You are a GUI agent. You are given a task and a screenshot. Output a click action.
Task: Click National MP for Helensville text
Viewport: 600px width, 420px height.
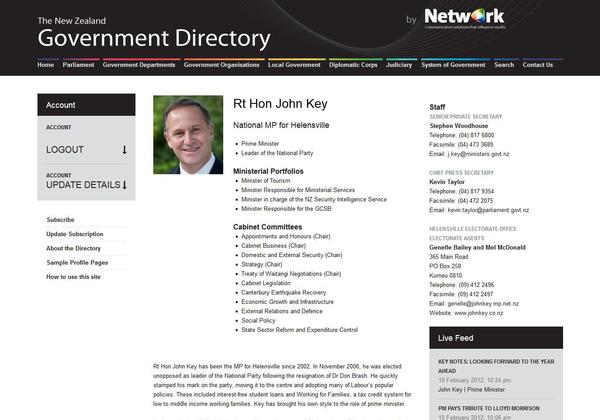tap(281, 125)
